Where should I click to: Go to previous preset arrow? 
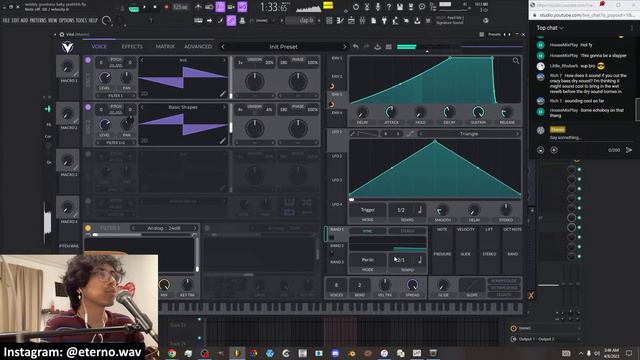tap(223, 47)
